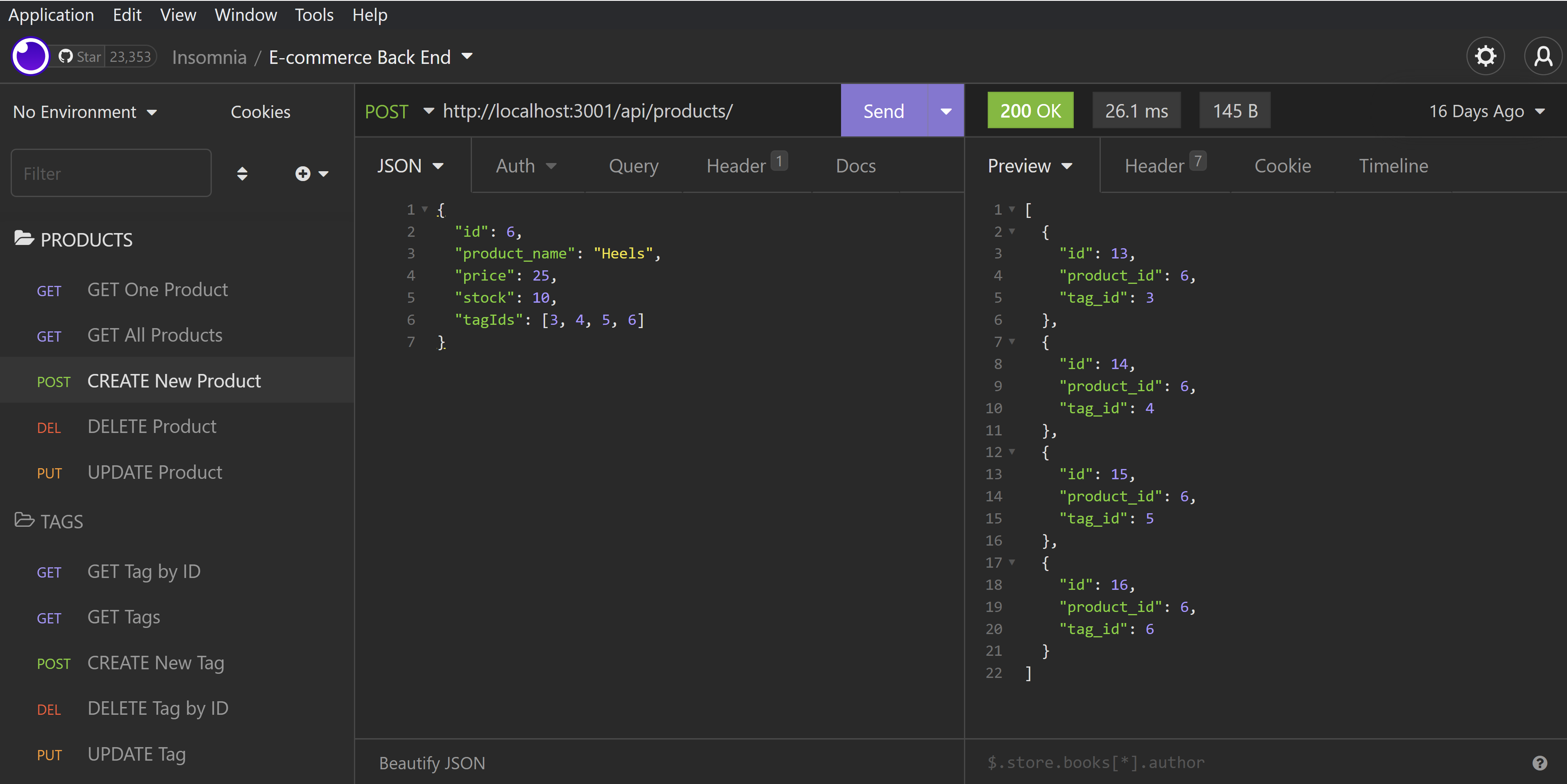1567x784 pixels.
Task: Switch to the Cookie tab
Action: [x=1282, y=166]
